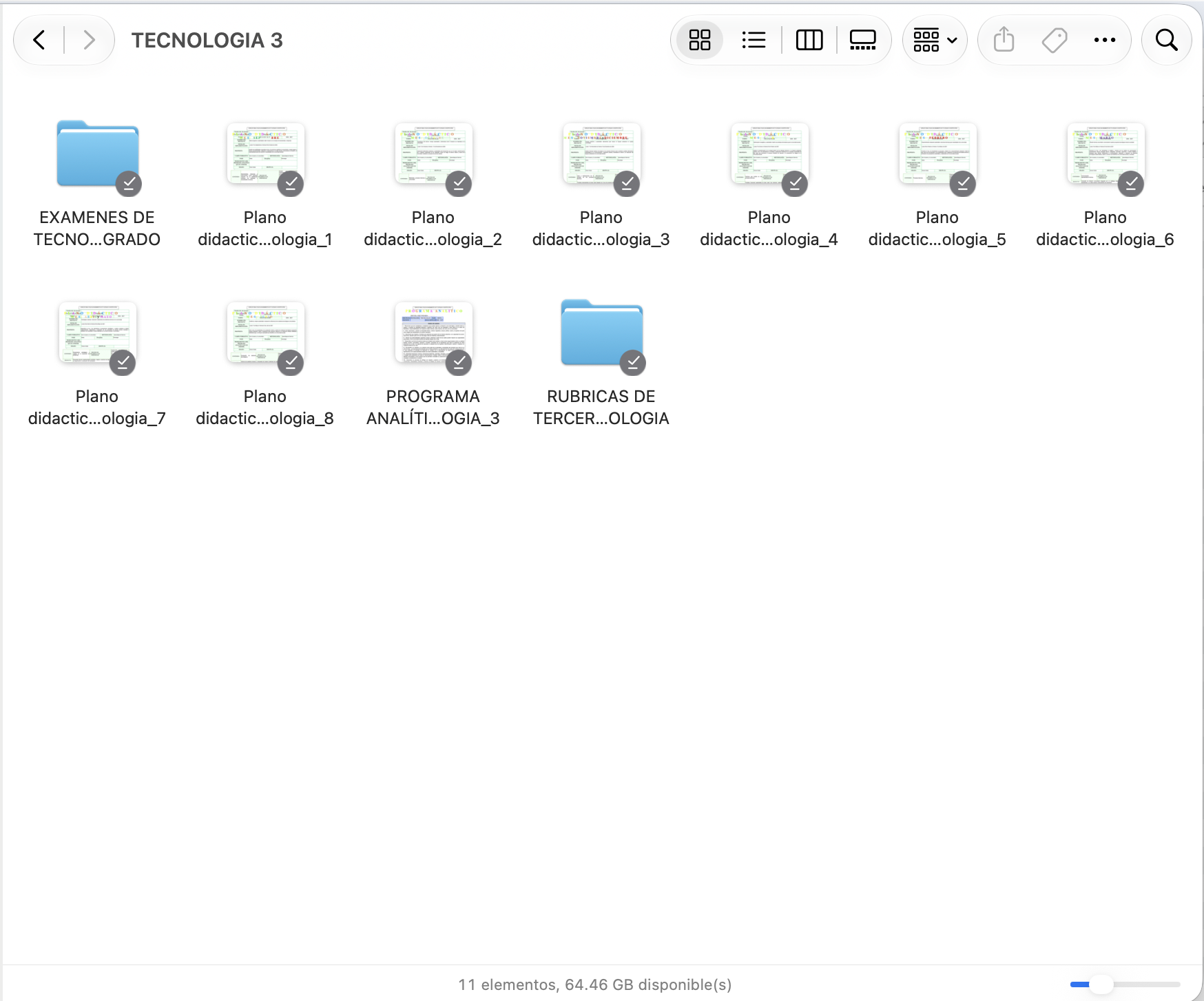This screenshot has width=1204, height=1001.
Task: Select PROGRAMA ANALÍTI...OGIA_3 file thumbnail
Action: coord(434,333)
